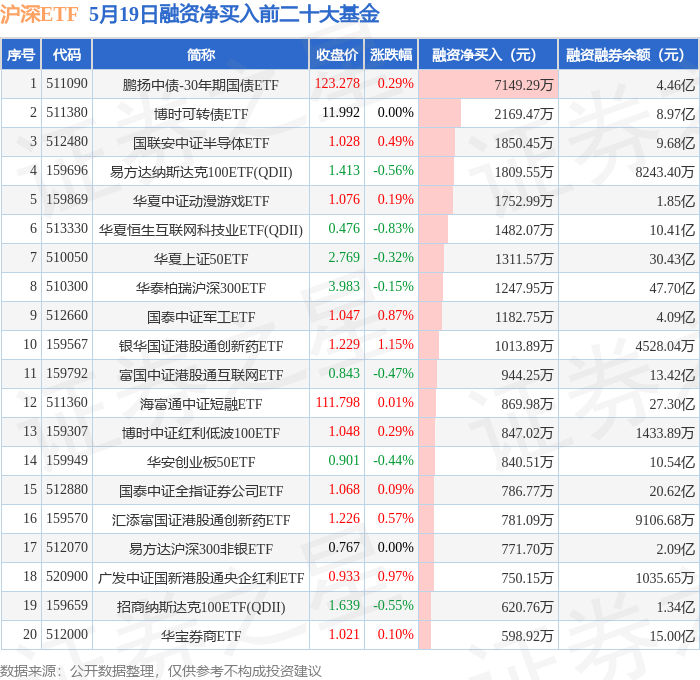Select 海富通中证短融ETF name cell
Viewport: 700px width, 680px height.
click(x=200, y=404)
